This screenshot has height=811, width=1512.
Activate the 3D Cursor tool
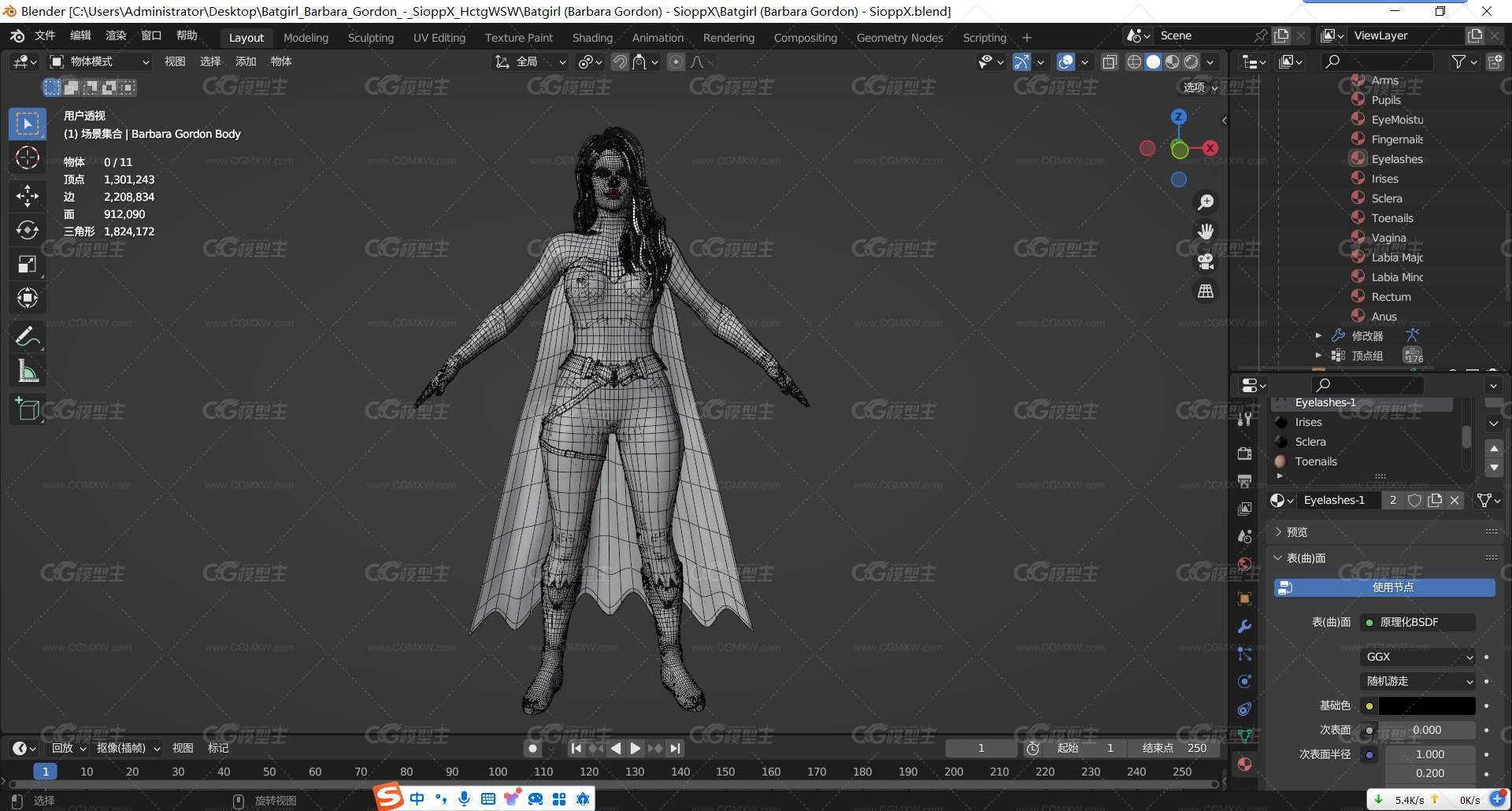point(28,158)
